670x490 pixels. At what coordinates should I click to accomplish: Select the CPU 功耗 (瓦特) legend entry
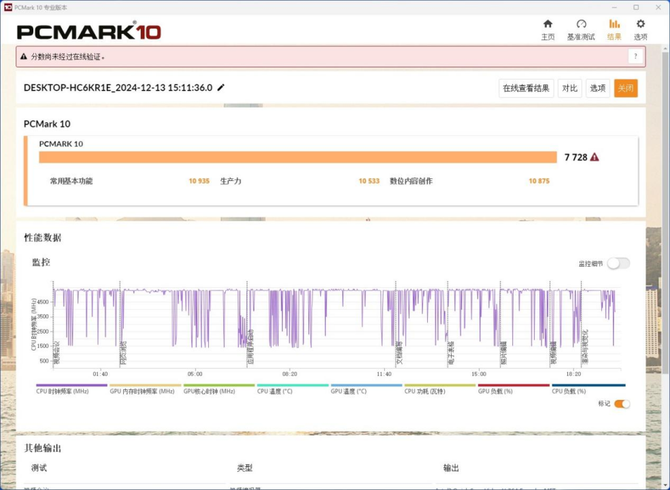440,388
